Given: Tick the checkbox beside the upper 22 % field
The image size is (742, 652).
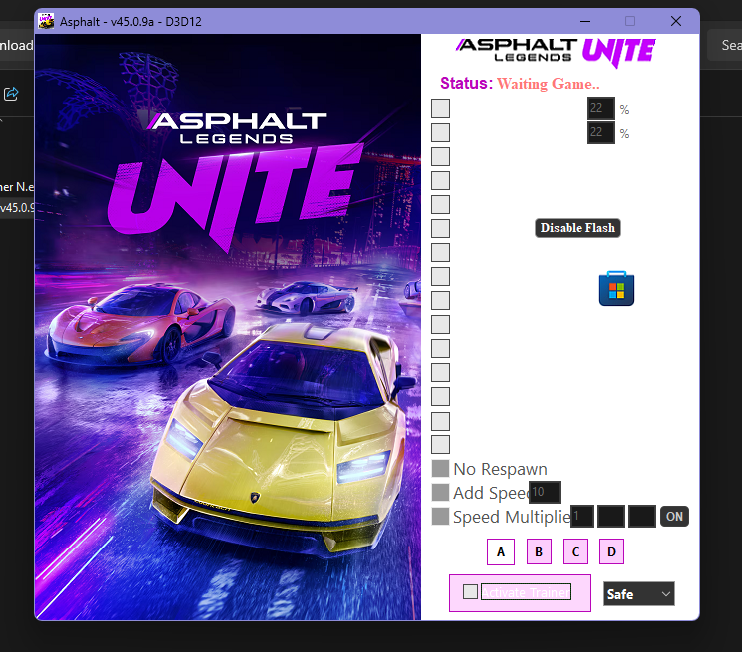Looking at the screenshot, I should 440,108.
